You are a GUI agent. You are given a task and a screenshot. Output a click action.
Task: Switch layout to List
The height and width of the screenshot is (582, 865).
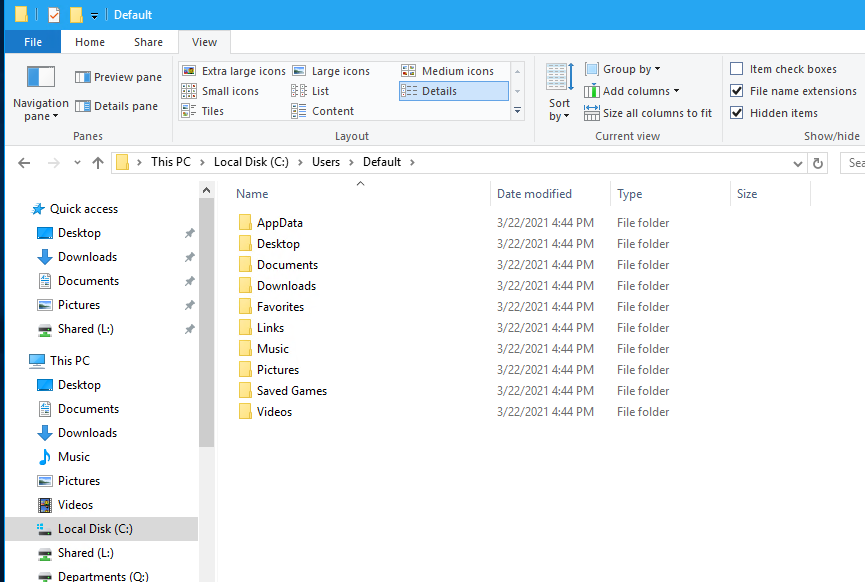tap(310, 91)
